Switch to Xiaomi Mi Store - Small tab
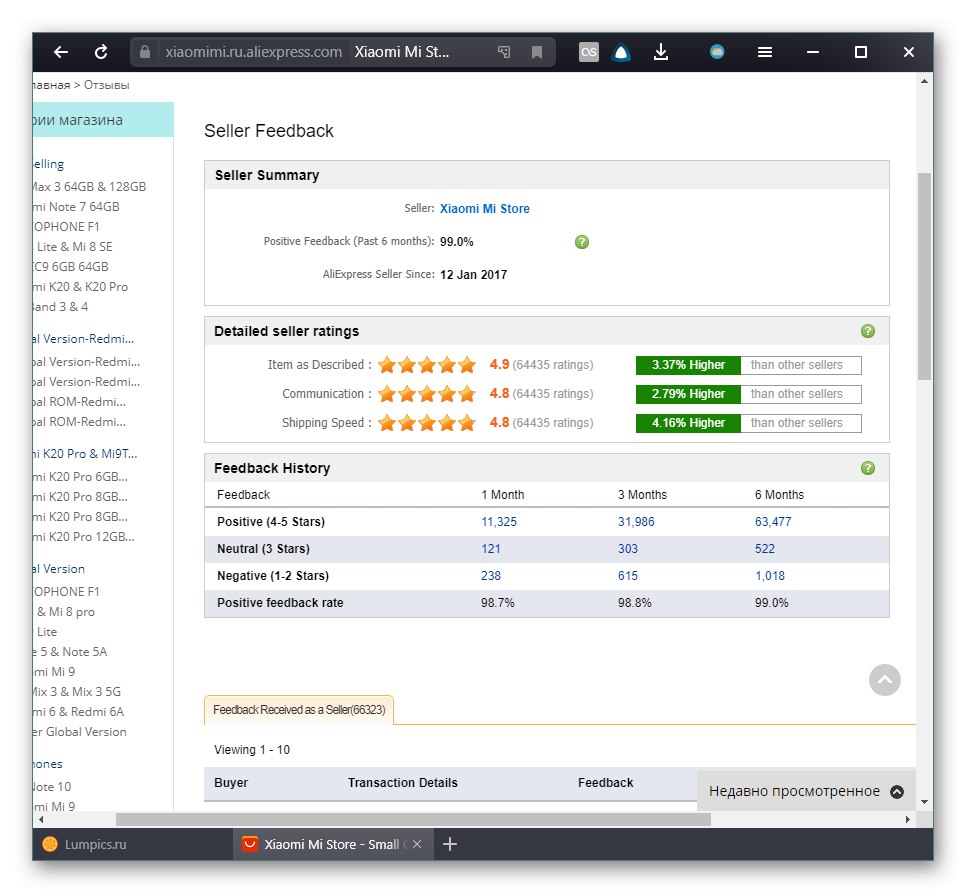 pos(333,844)
